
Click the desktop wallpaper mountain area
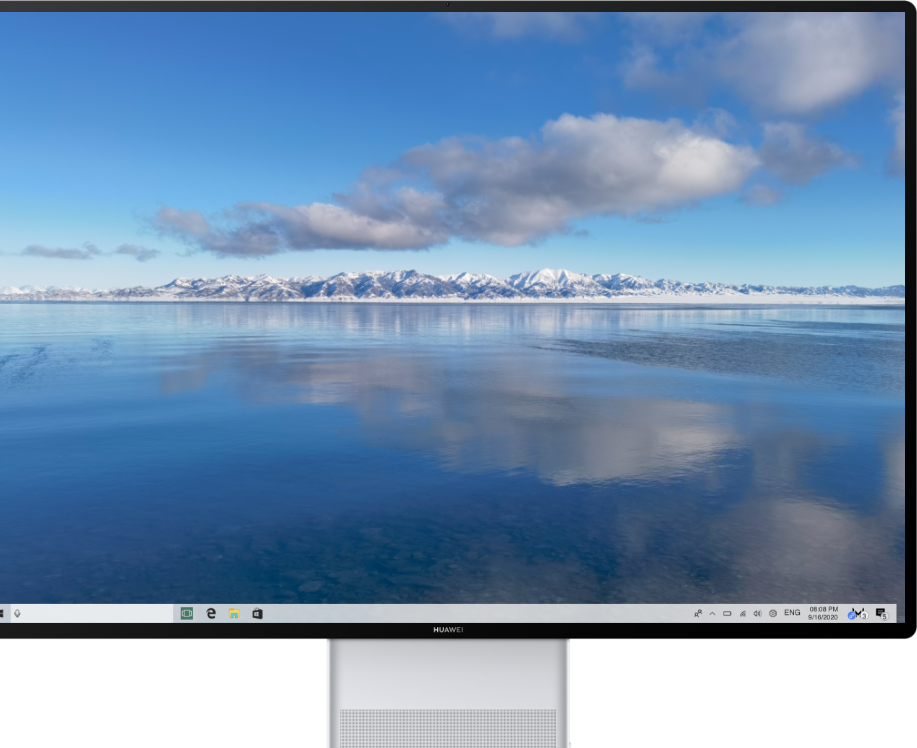[x=450, y=285]
